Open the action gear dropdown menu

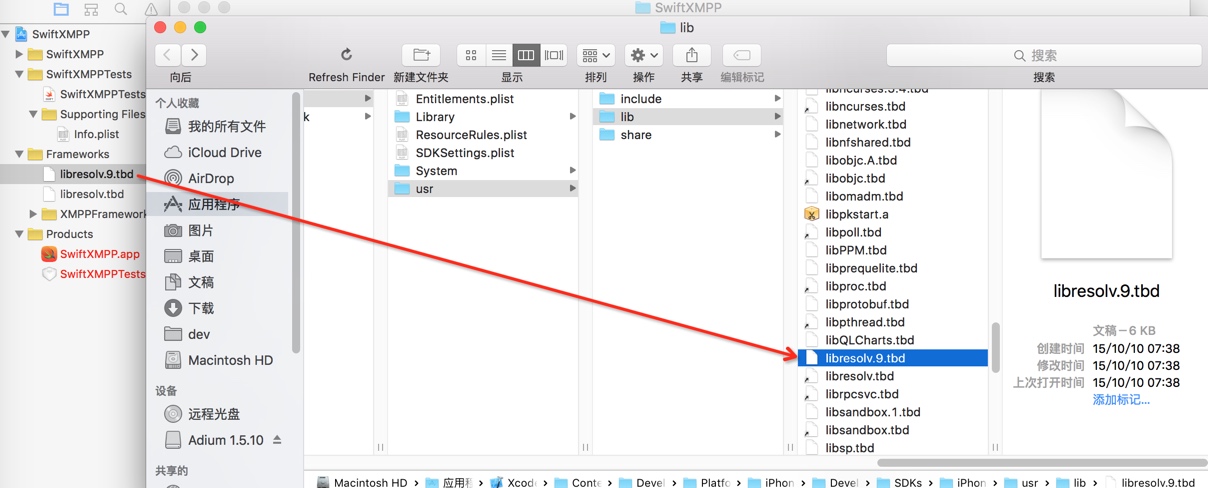643,55
